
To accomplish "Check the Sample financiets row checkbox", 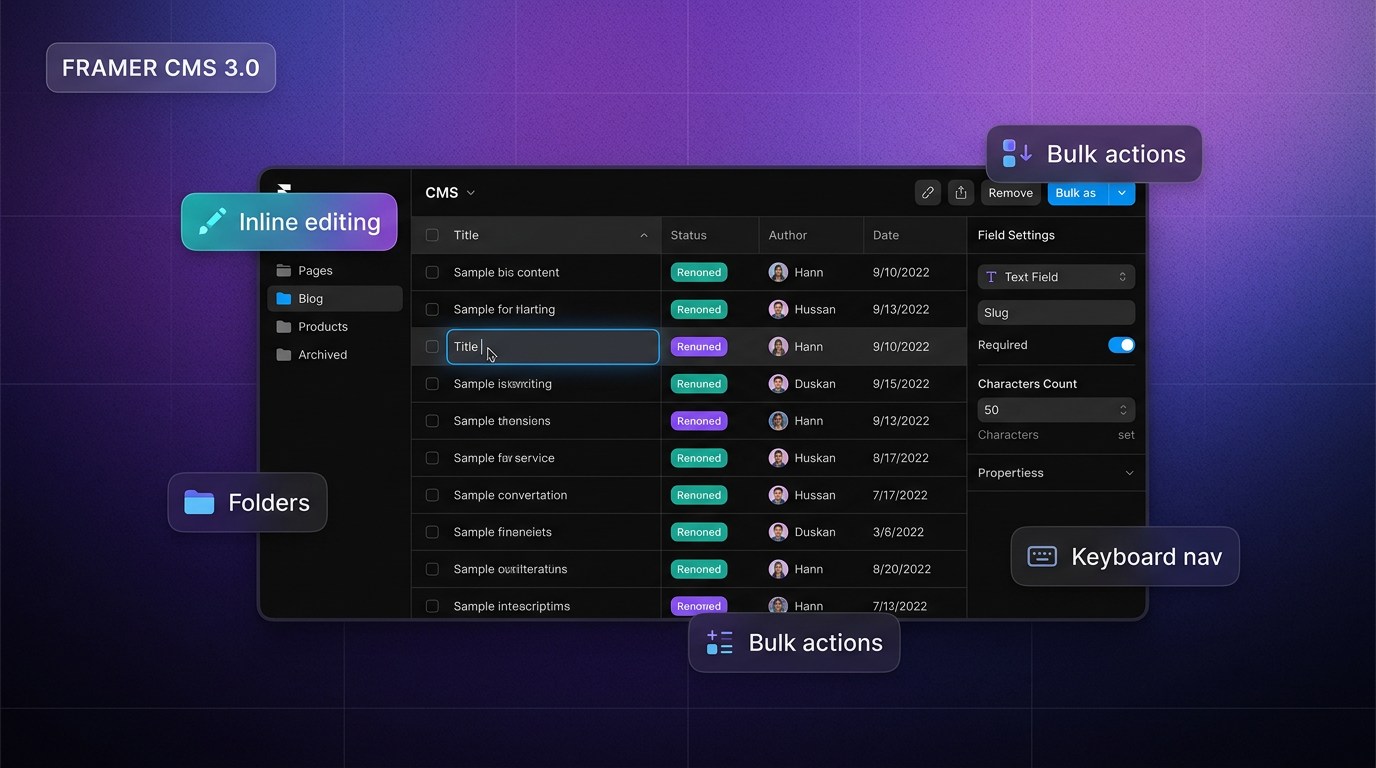I will (432, 532).
